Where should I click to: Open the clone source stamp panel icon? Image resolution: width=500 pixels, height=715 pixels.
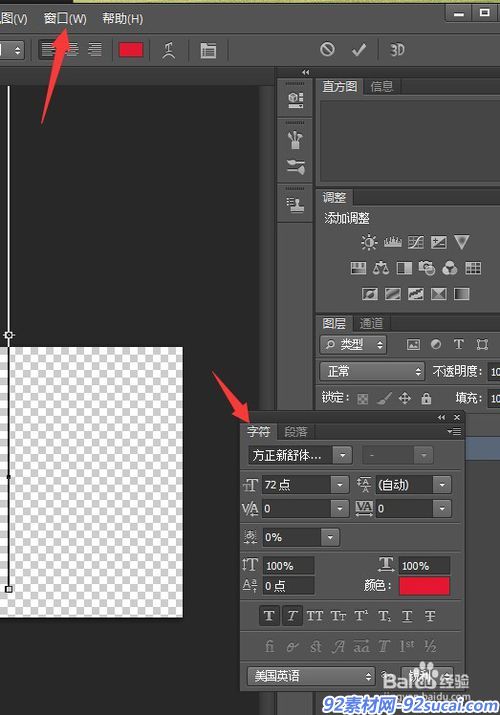[295, 205]
